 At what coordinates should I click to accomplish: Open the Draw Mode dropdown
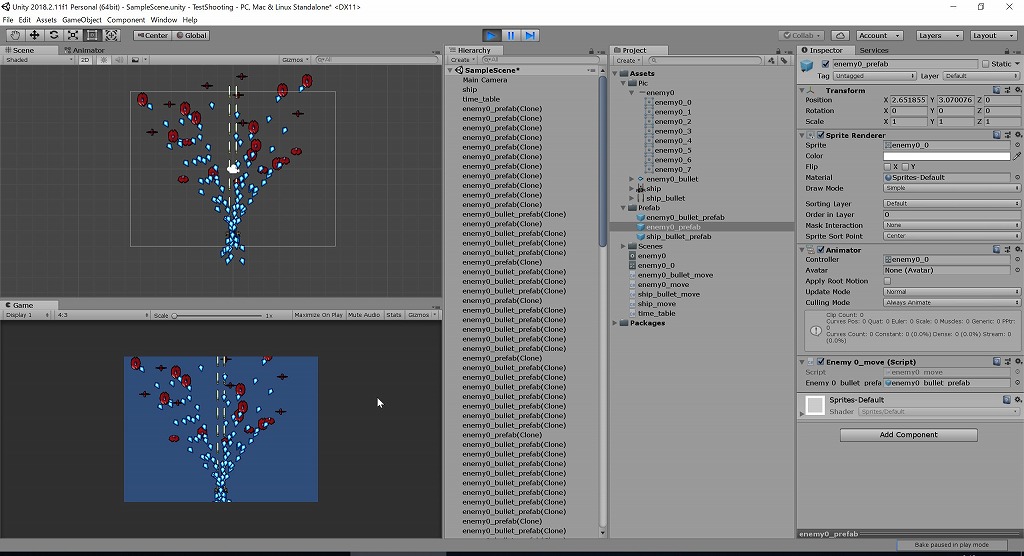tap(951, 188)
